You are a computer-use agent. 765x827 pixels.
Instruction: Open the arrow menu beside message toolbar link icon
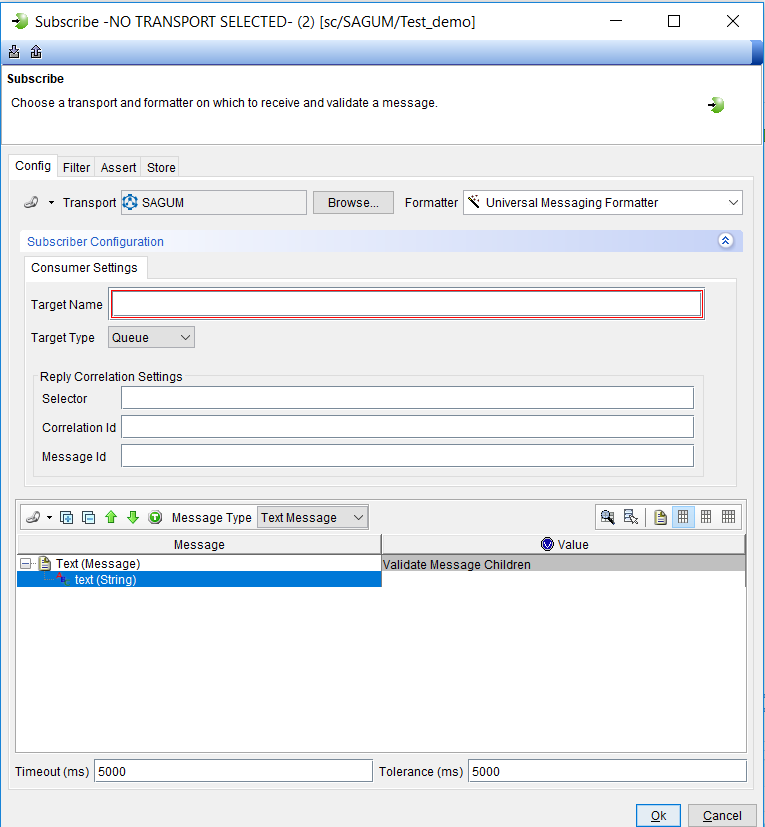click(50, 517)
